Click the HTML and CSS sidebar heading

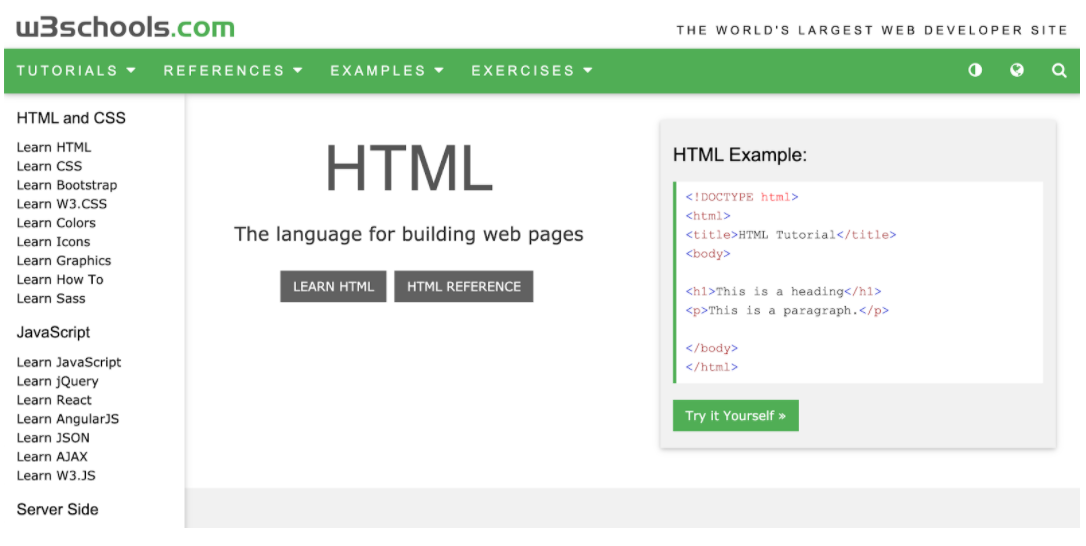pyautogui.click(x=71, y=118)
